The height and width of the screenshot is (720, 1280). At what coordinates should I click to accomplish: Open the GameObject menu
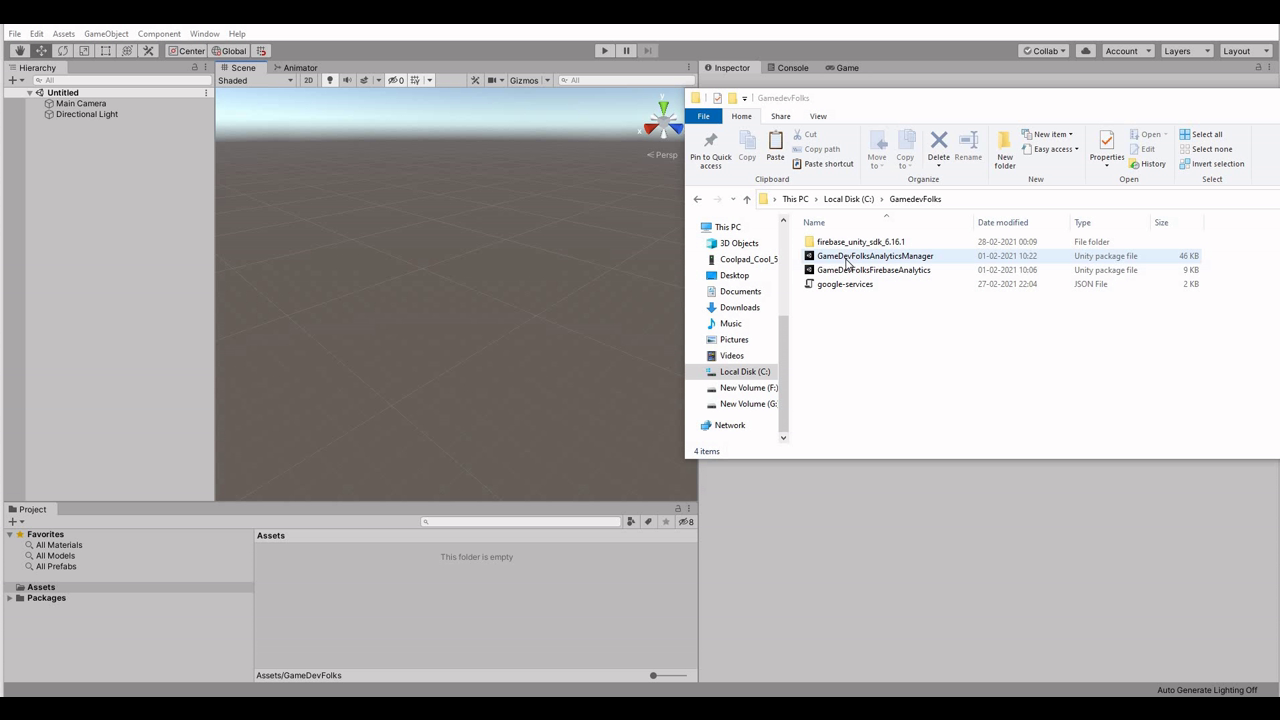106,34
